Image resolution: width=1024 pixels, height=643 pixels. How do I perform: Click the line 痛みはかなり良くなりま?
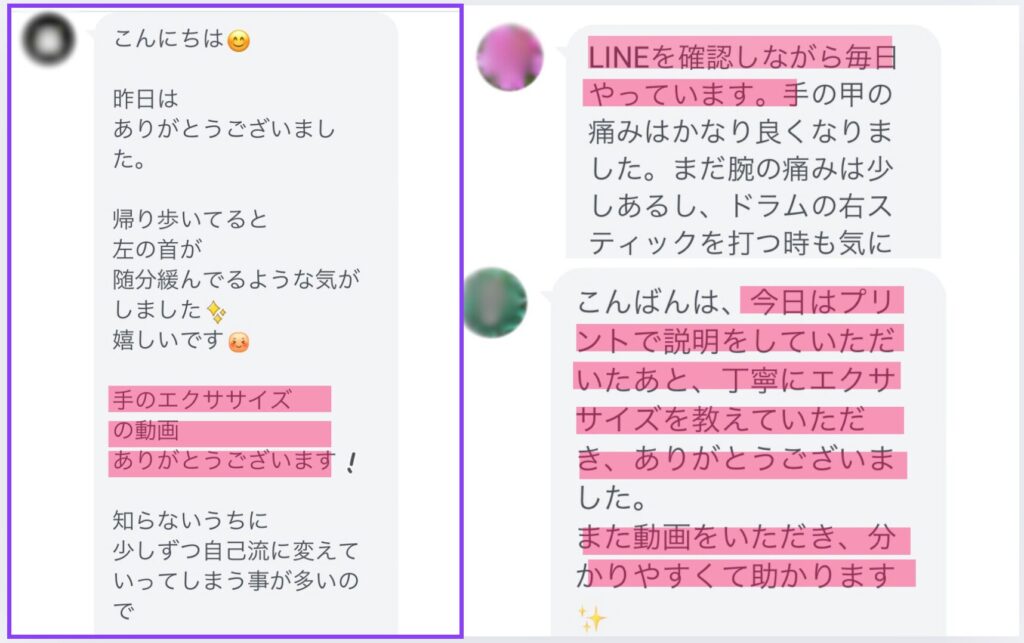pos(740,131)
